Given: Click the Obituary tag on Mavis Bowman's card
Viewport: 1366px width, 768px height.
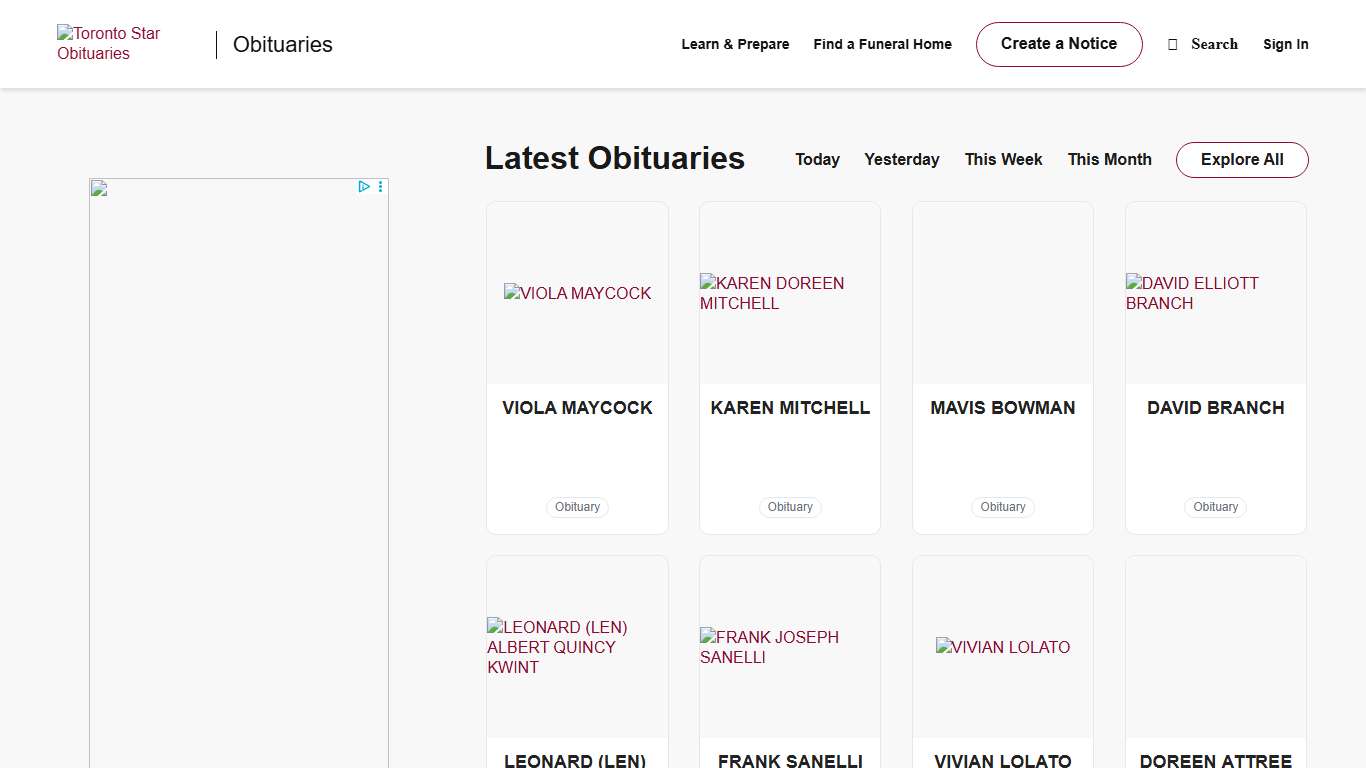Looking at the screenshot, I should pyautogui.click(x=1002, y=507).
